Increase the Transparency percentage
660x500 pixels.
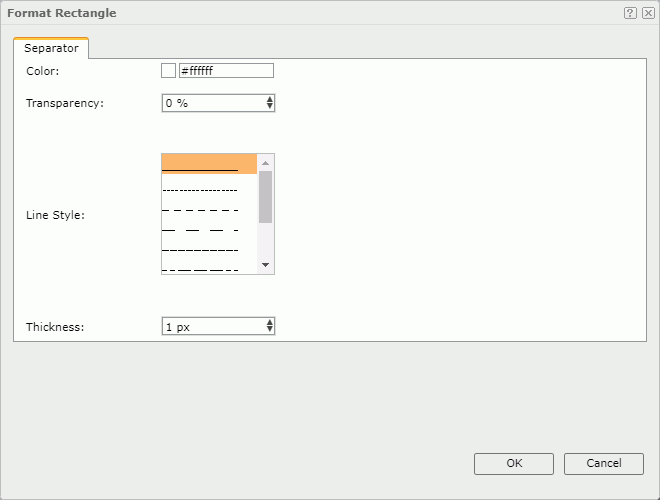click(x=270, y=99)
